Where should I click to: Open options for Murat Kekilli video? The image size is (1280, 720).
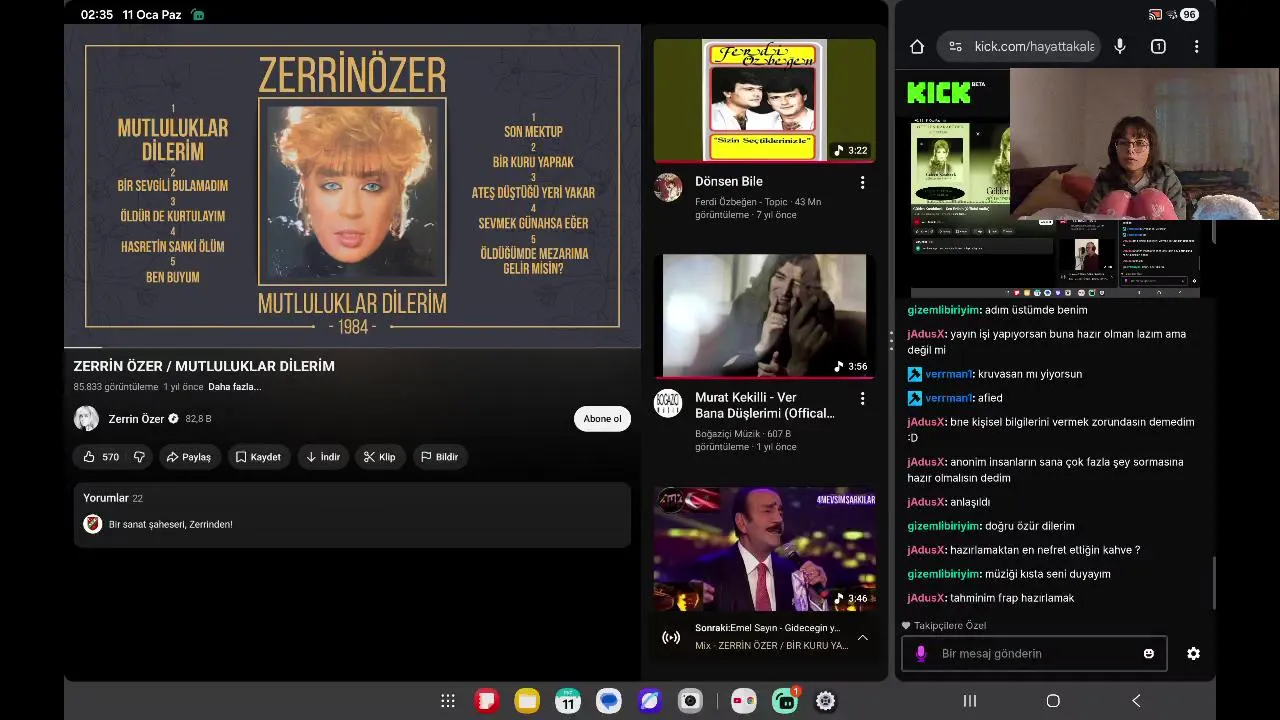pyautogui.click(x=862, y=398)
